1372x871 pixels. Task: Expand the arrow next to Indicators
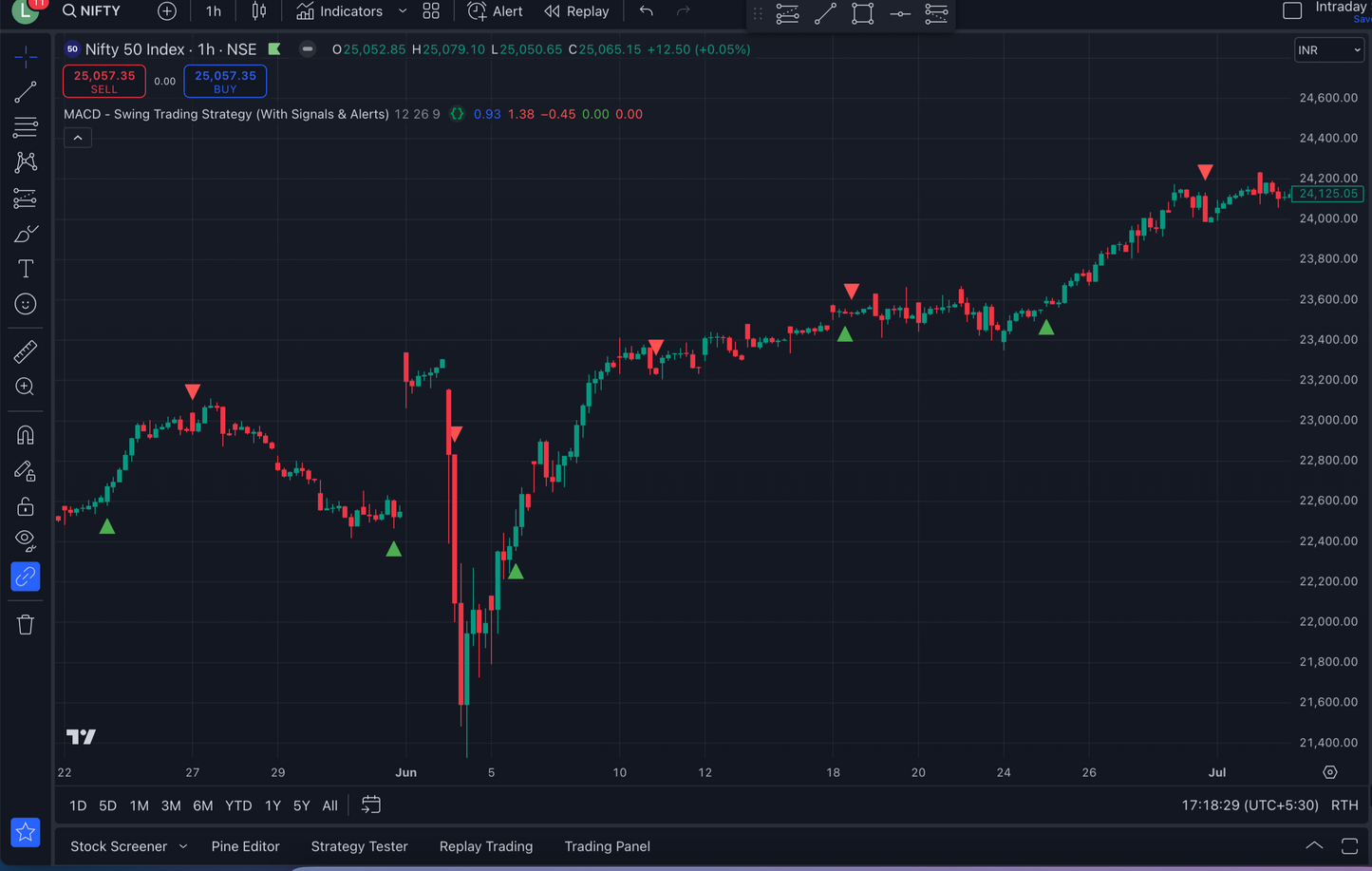(x=403, y=11)
